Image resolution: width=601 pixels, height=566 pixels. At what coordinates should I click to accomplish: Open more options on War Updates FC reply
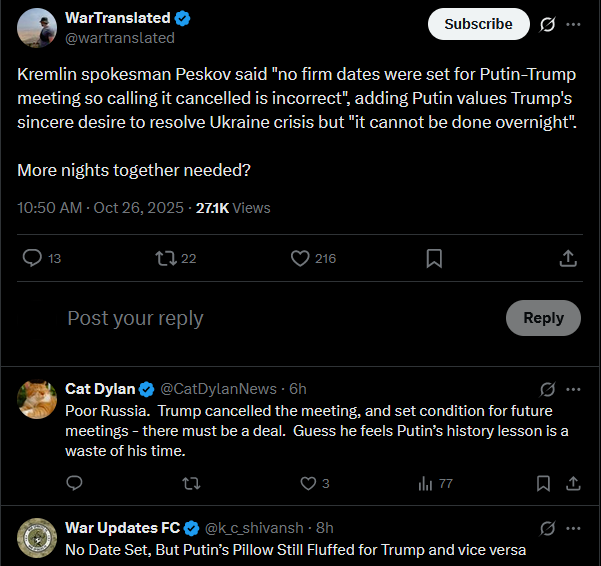(573, 528)
